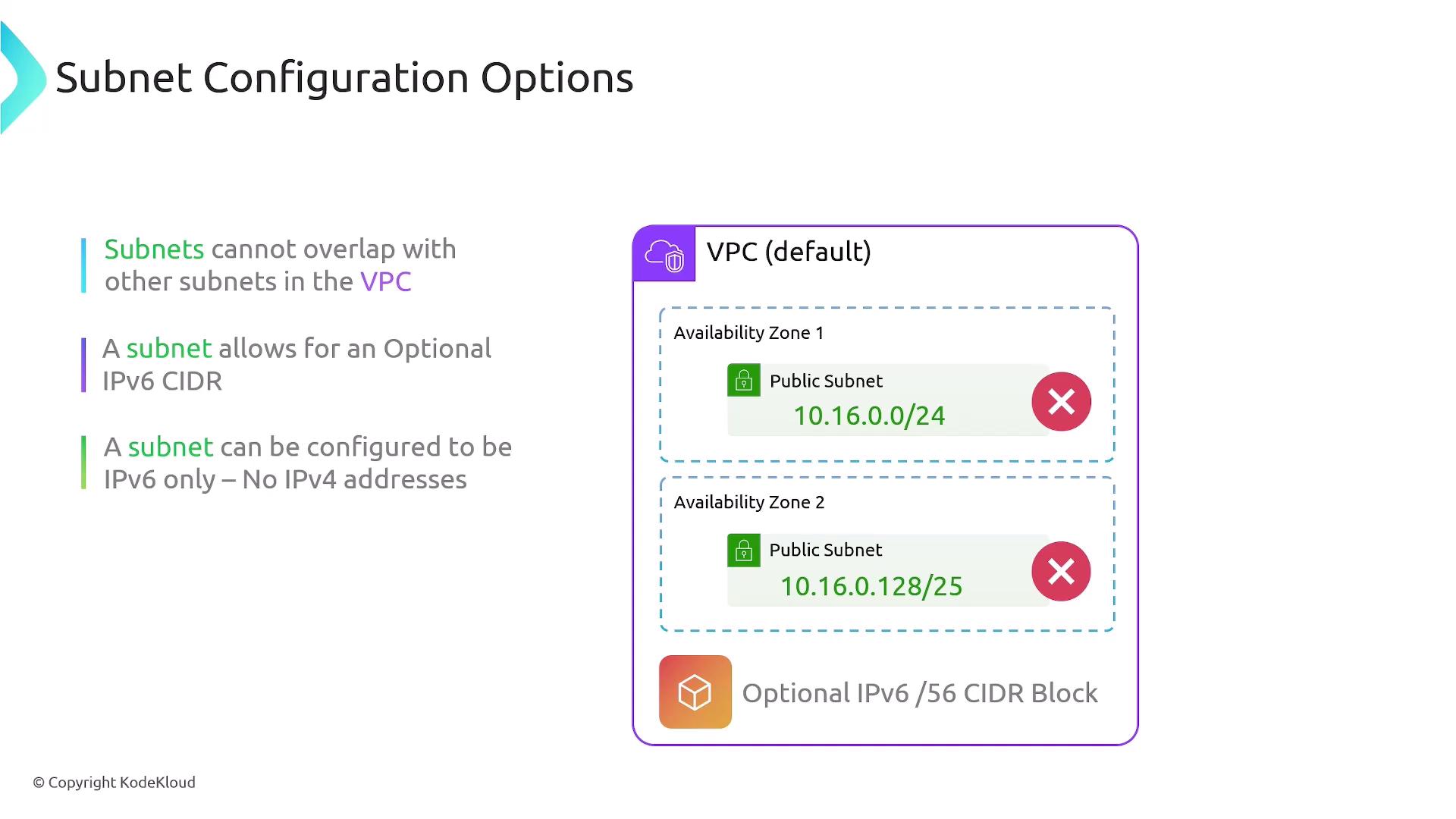Image resolution: width=1456 pixels, height=819 pixels.
Task: Click red X next to 10.16.0.128/25 subnet
Action: coord(1061,571)
